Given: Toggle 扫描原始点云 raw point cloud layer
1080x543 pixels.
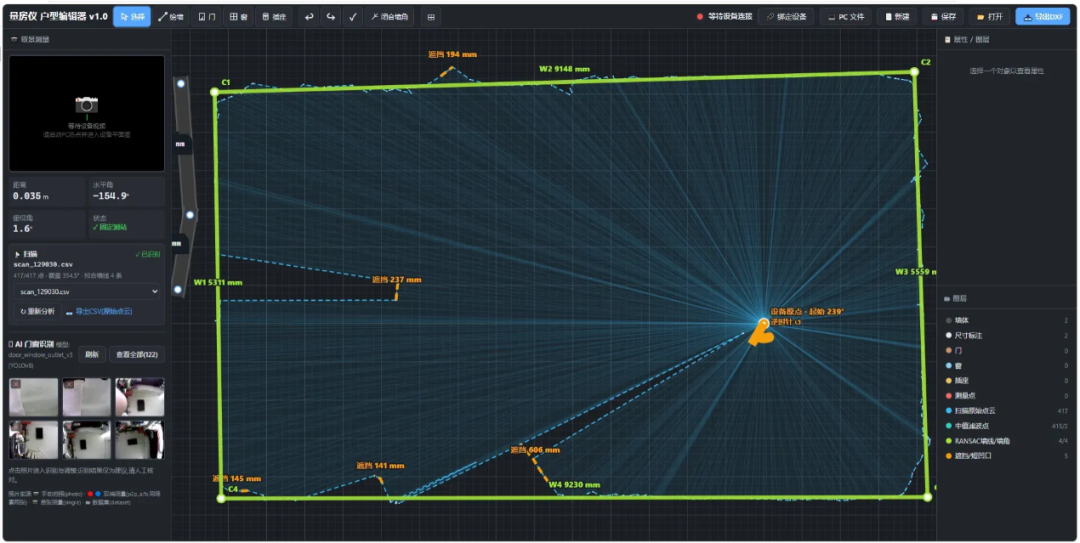Looking at the screenshot, I should 949,411.
